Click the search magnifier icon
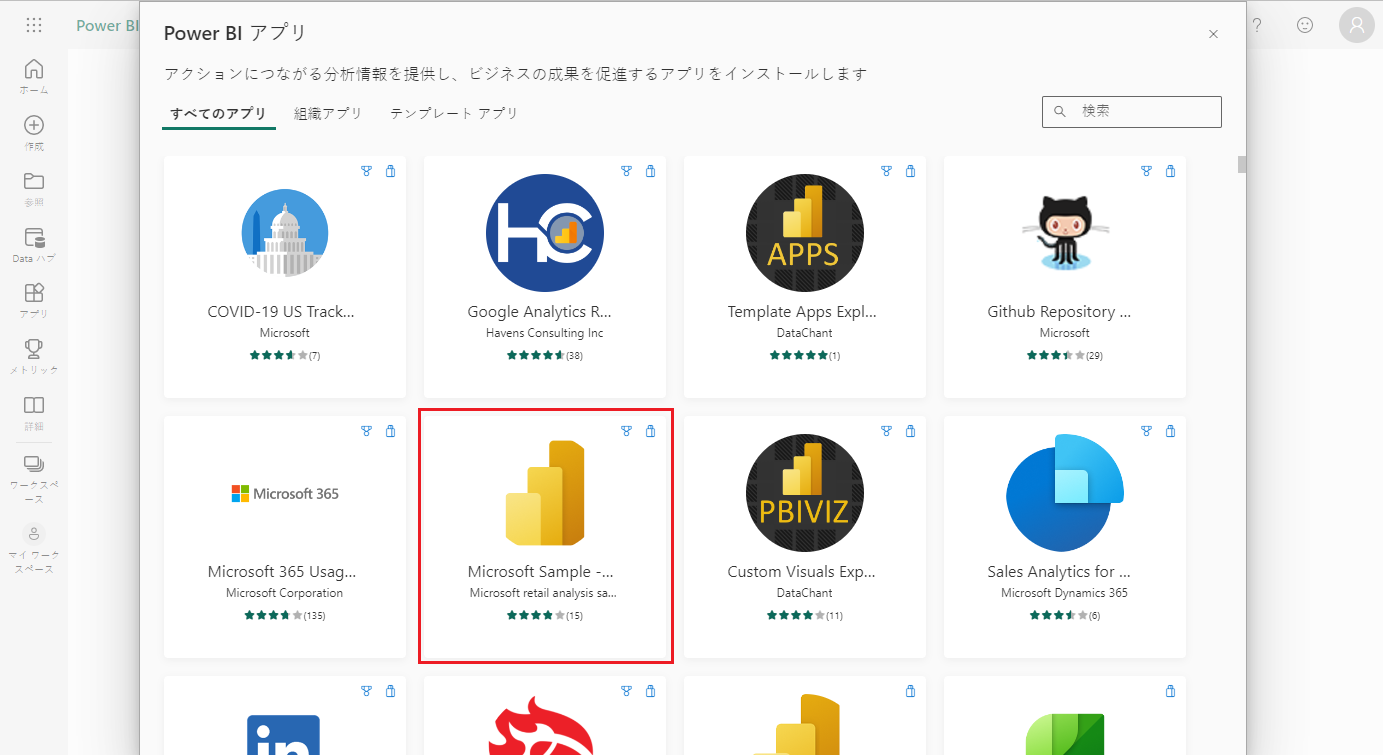Image resolution: width=1383 pixels, height=755 pixels. coord(1060,111)
